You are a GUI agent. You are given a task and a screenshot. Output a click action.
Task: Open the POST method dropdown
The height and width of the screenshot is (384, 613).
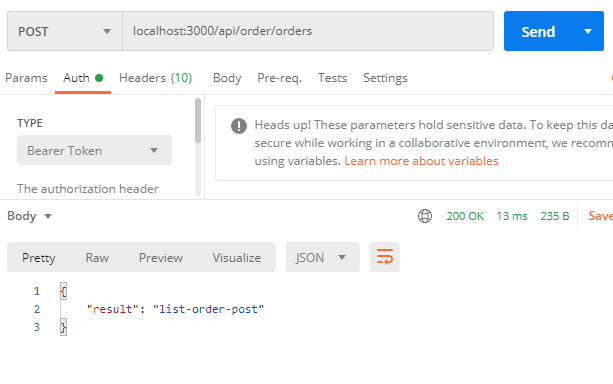pos(65,31)
